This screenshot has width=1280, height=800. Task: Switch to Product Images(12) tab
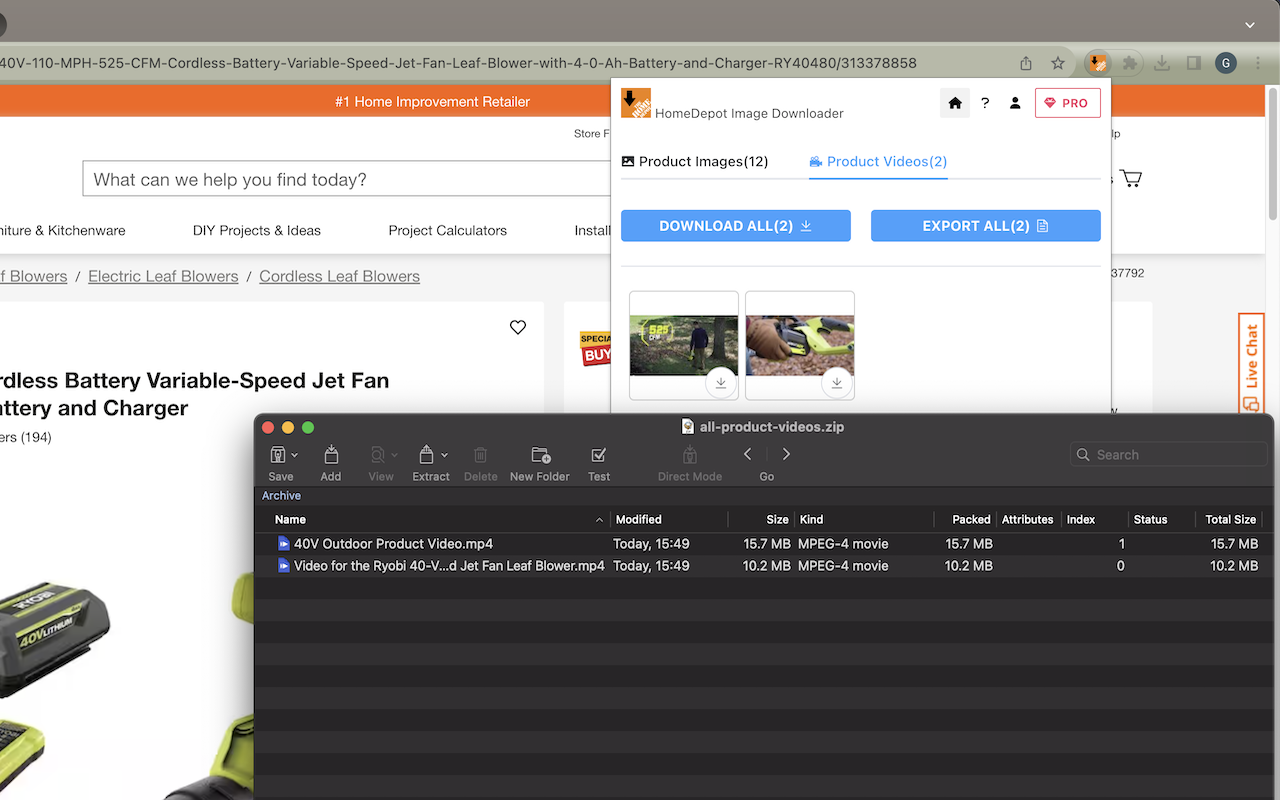(695, 161)
